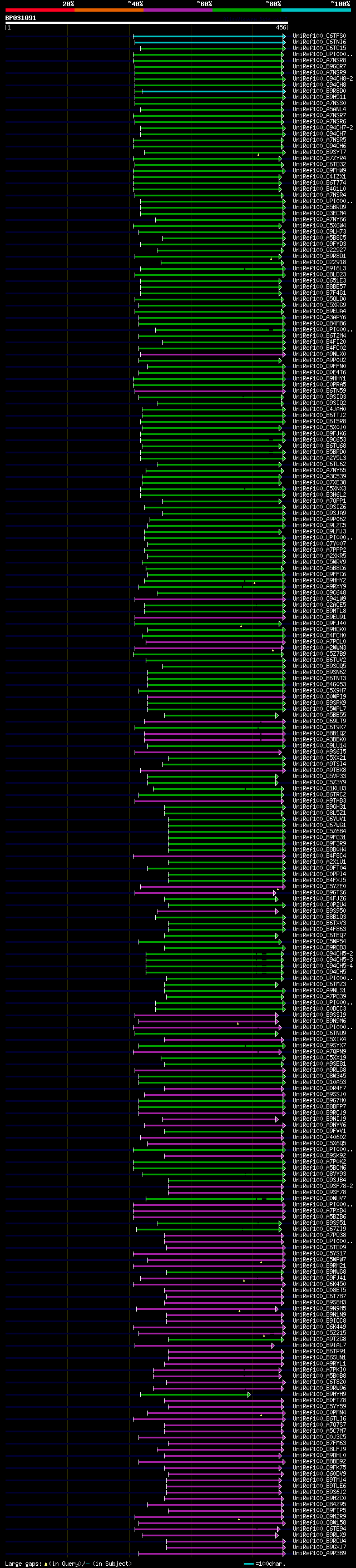Click the orange ~40% identity legend segment
This screenshot has width=356, height=1568.
[x=109, y=10]
